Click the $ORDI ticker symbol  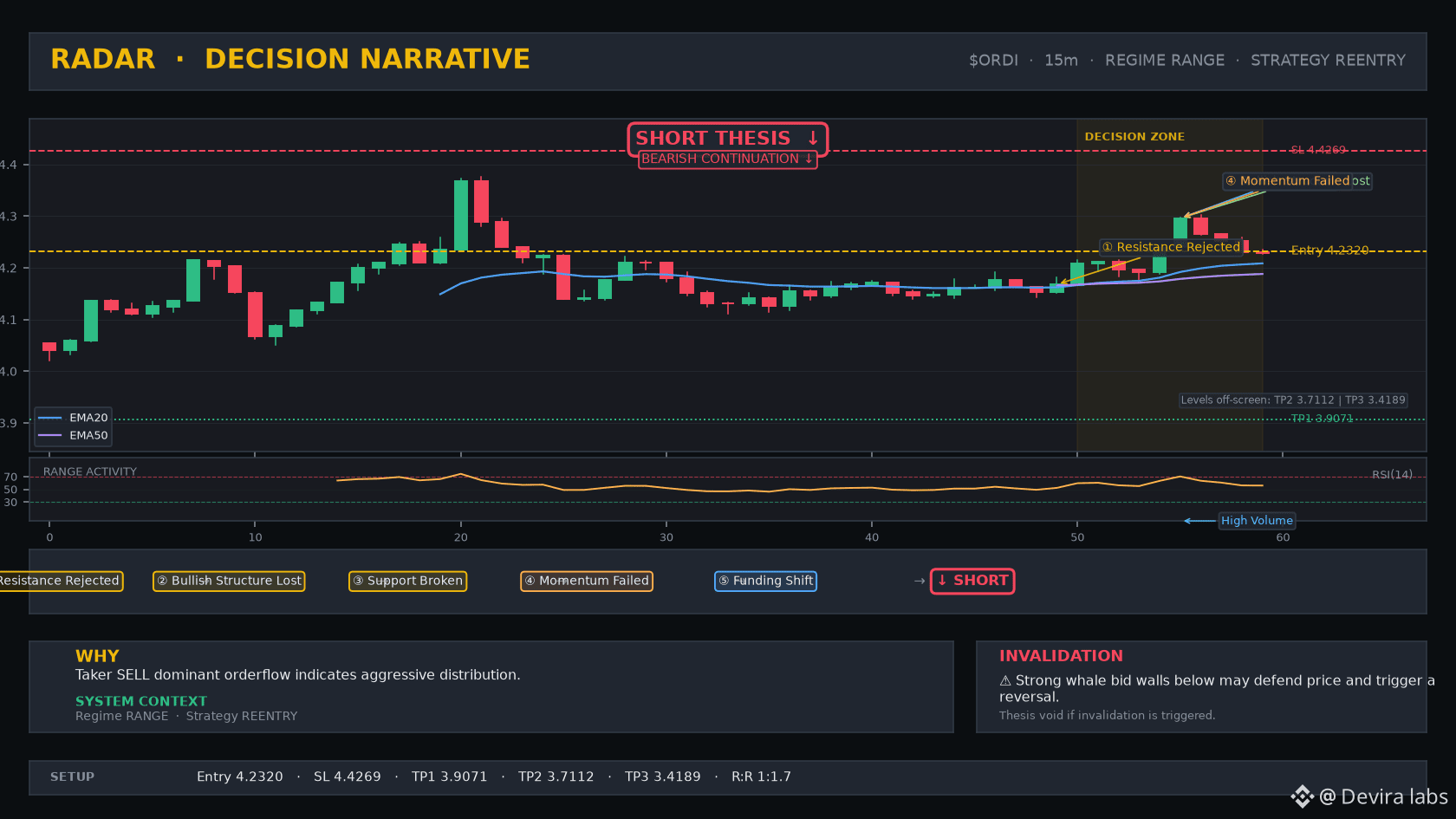993,61
